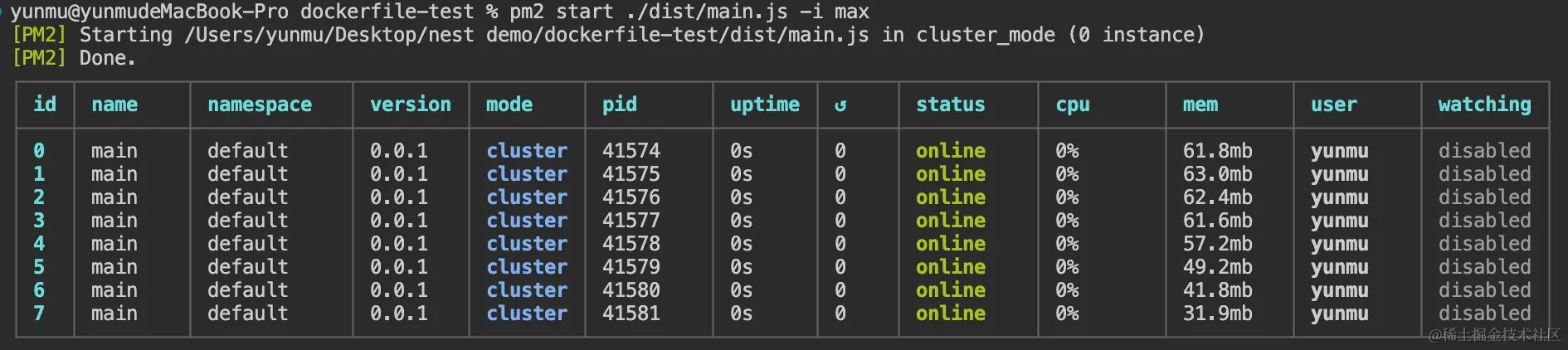Click 'cluster' mode for pid 41579
This screenshot has height=350, width=1568.
click(527, 267)
